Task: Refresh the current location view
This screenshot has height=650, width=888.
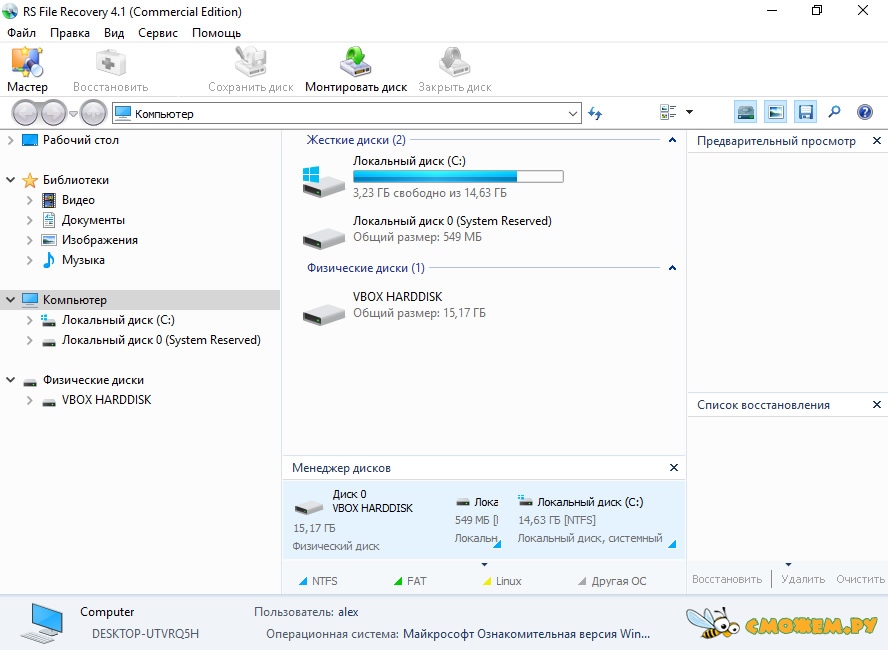Action: tap(595, 113)
